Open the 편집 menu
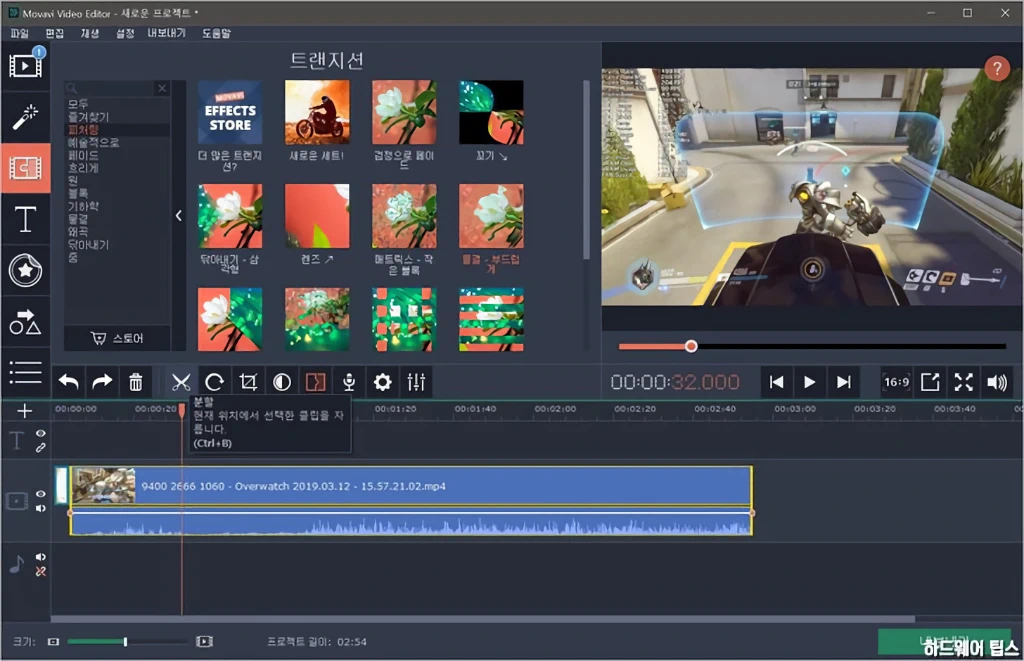This screenshot has width=1024, height=661. pyautogui.click(x=55, y=33)
